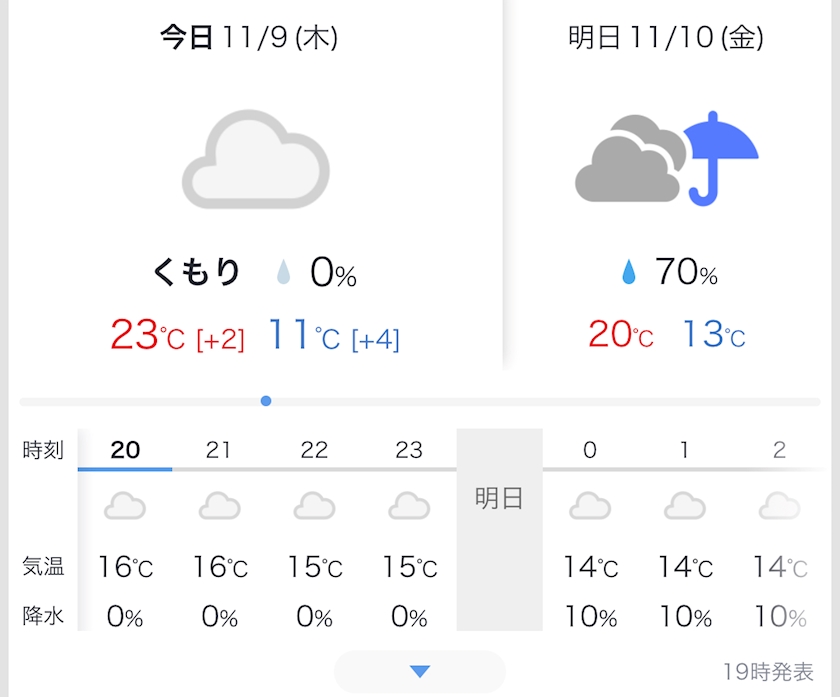Screen dimensions: 840x697
Task: Click the cloud icon under hour 21
Action: click(x=219, y=506)
